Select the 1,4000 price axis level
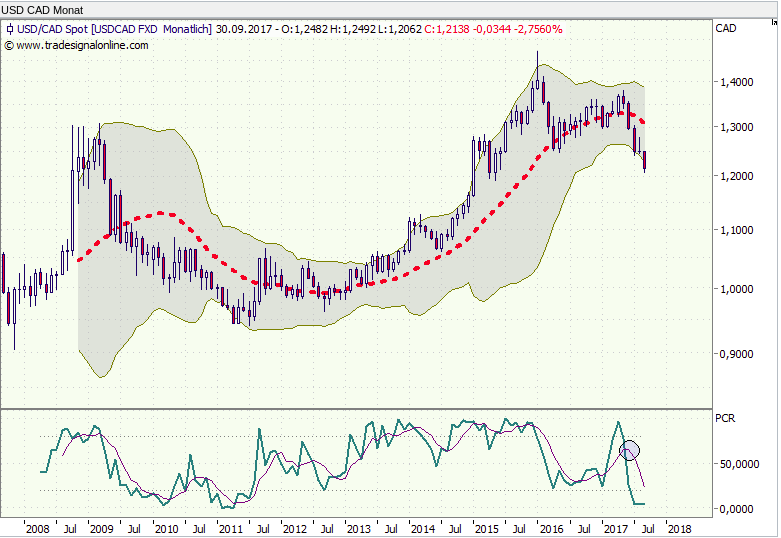The height and width of the screenshot is (538, 781). pyautogui.click(x=736, y=83)
